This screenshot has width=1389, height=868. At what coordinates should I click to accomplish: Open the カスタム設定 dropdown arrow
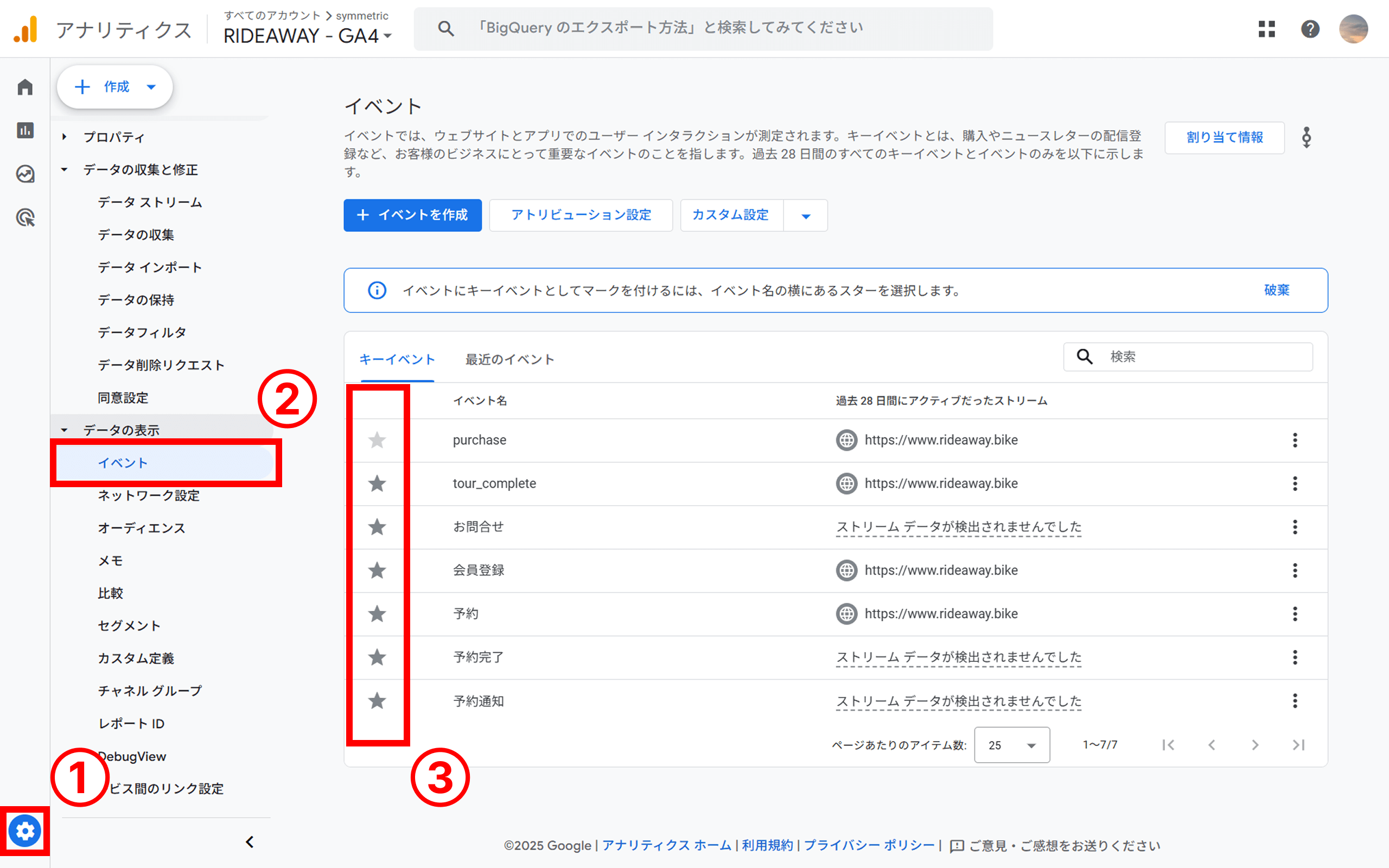coord(805,216)
